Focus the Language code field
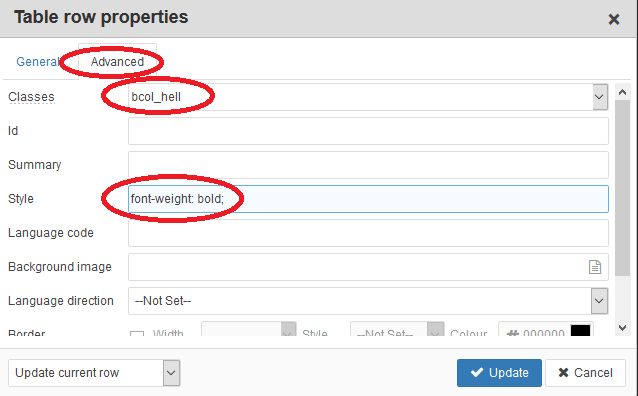 tap(368, 233)
